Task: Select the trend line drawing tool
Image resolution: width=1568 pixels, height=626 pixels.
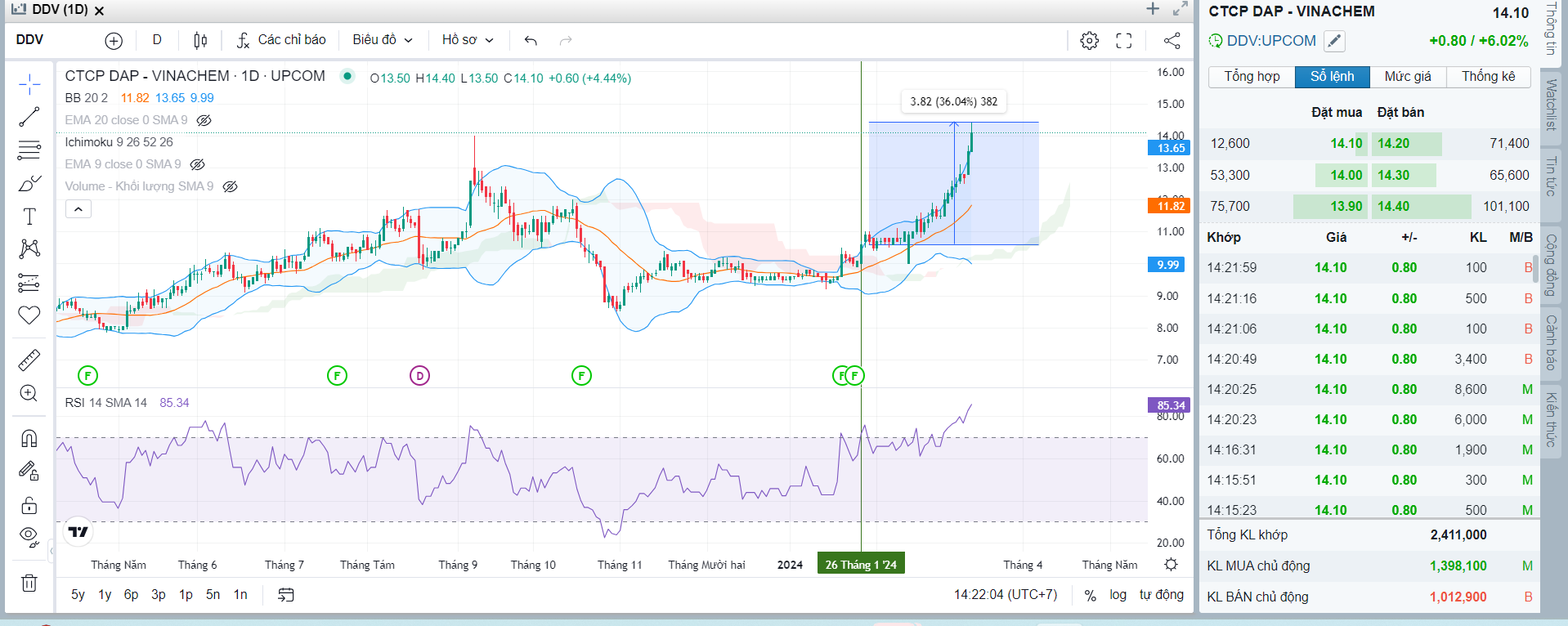Action: 29,117
